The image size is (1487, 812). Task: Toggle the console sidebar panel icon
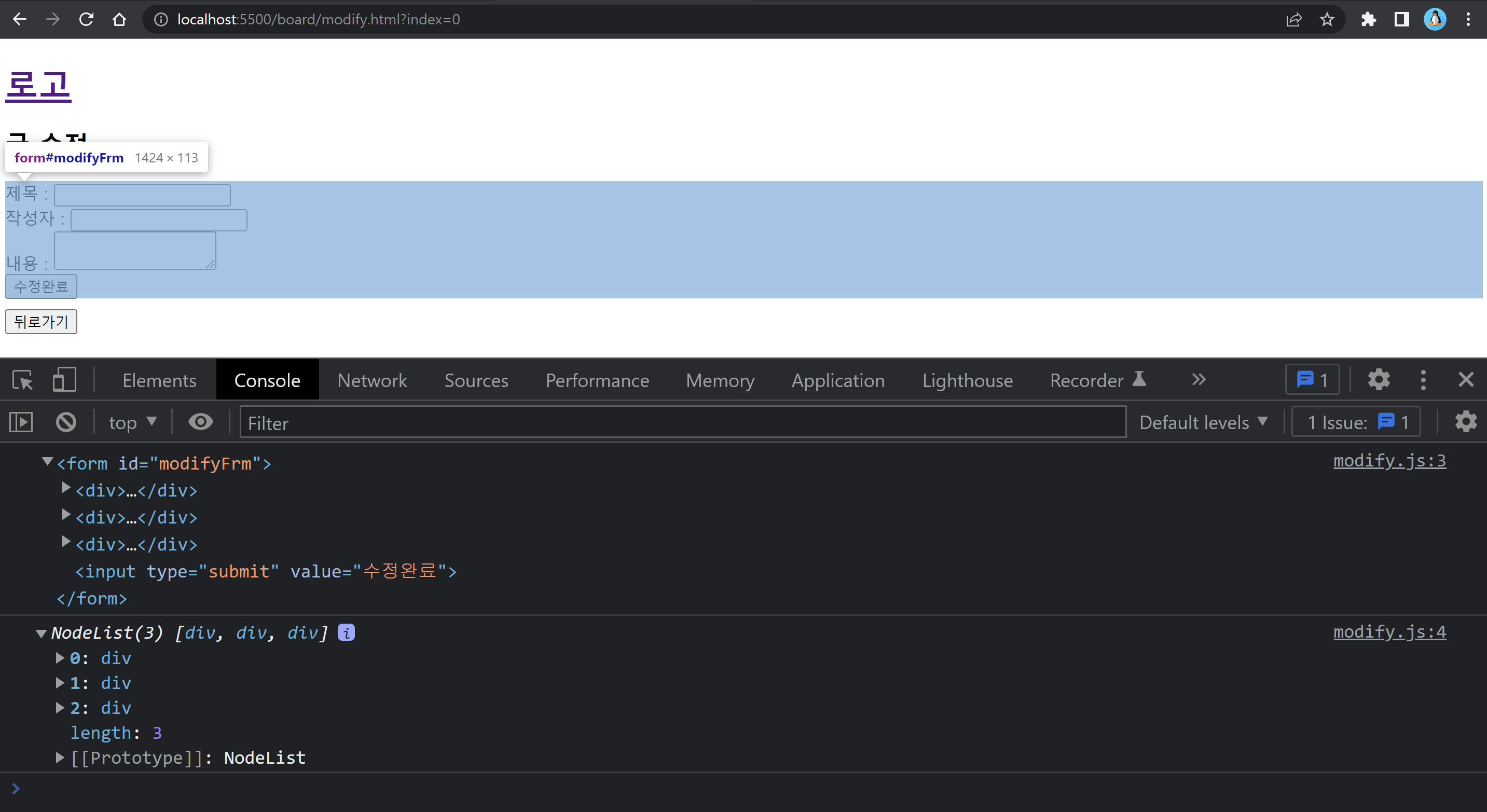(21, 422)
